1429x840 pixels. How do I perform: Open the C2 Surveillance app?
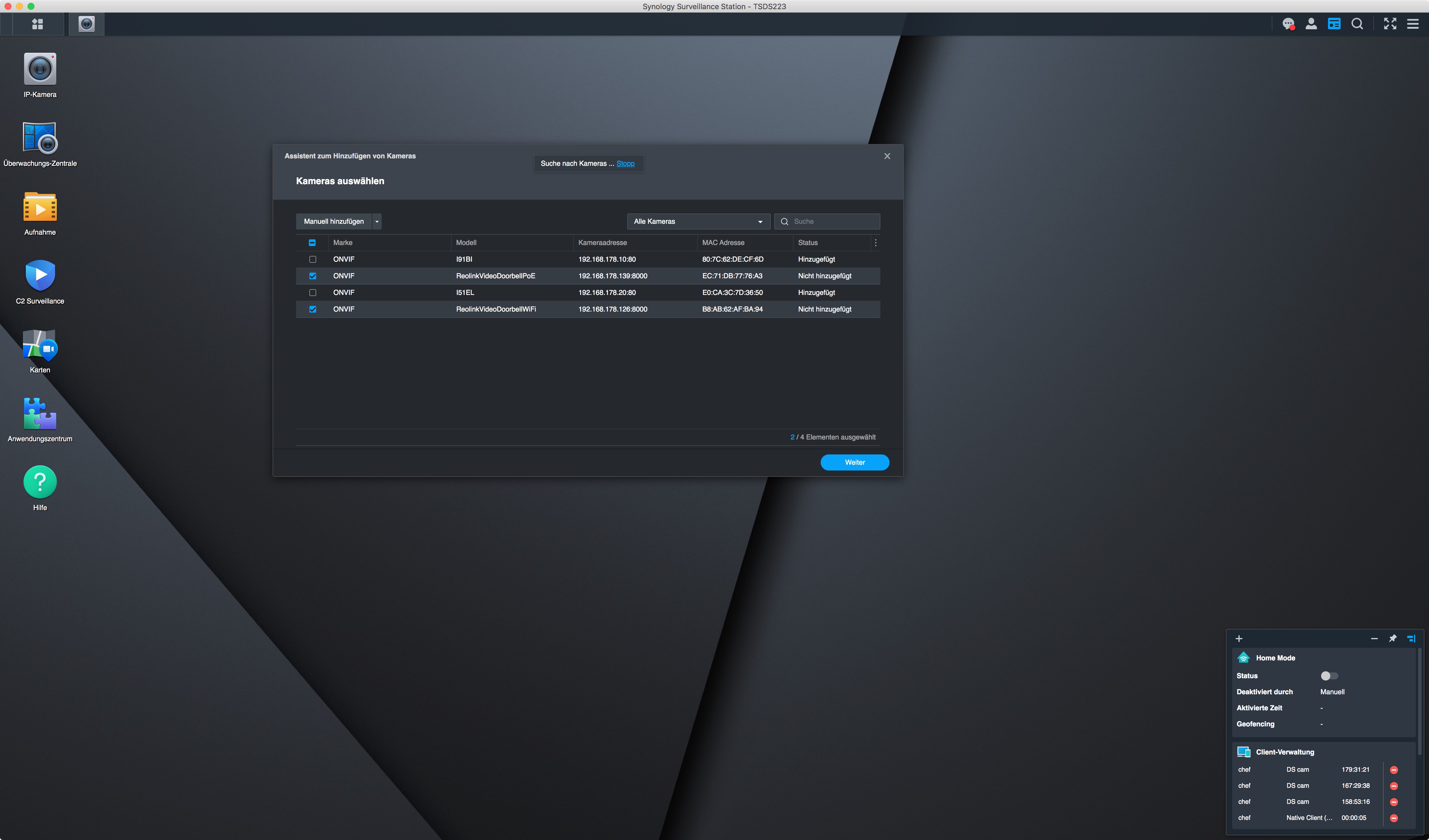coord(40,275)
